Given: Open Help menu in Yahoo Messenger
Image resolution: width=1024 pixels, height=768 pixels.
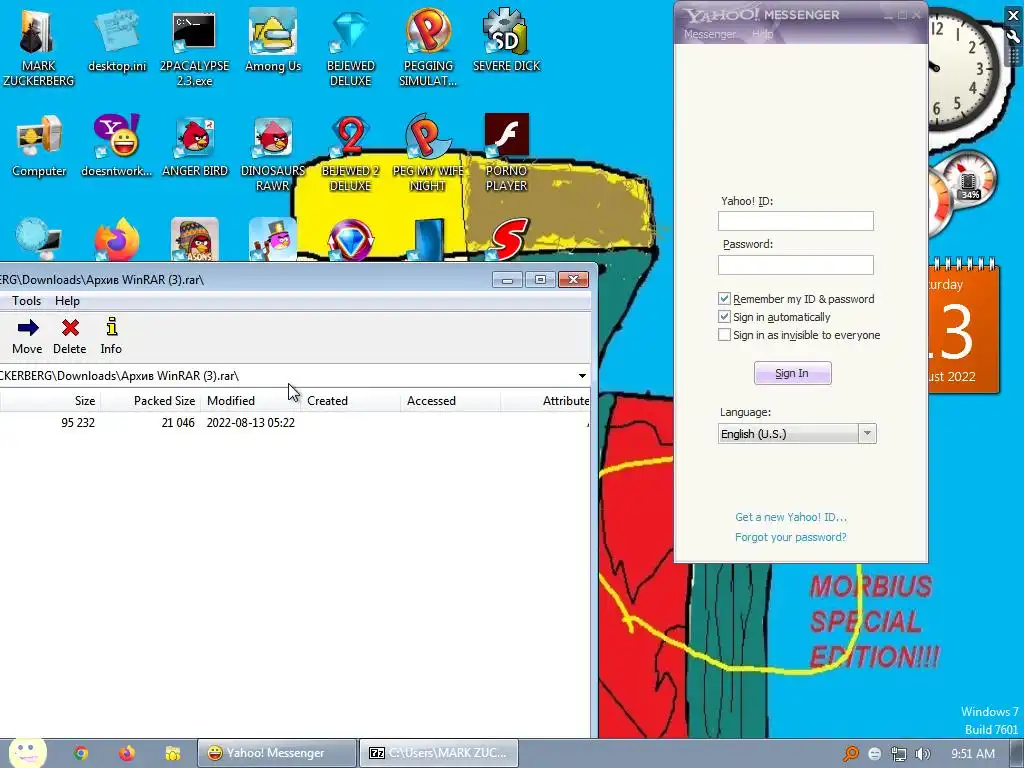Looking at the screenshot, I should click(762, 34).
